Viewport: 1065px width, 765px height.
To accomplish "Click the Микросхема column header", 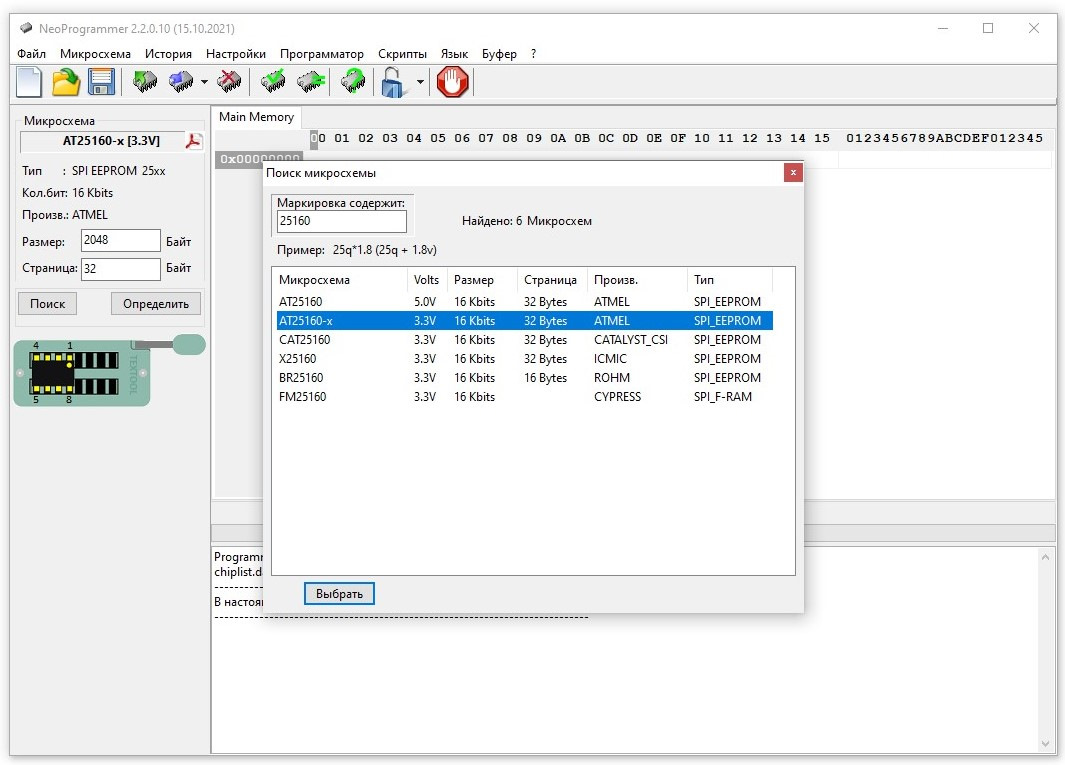I will [341, 280].
